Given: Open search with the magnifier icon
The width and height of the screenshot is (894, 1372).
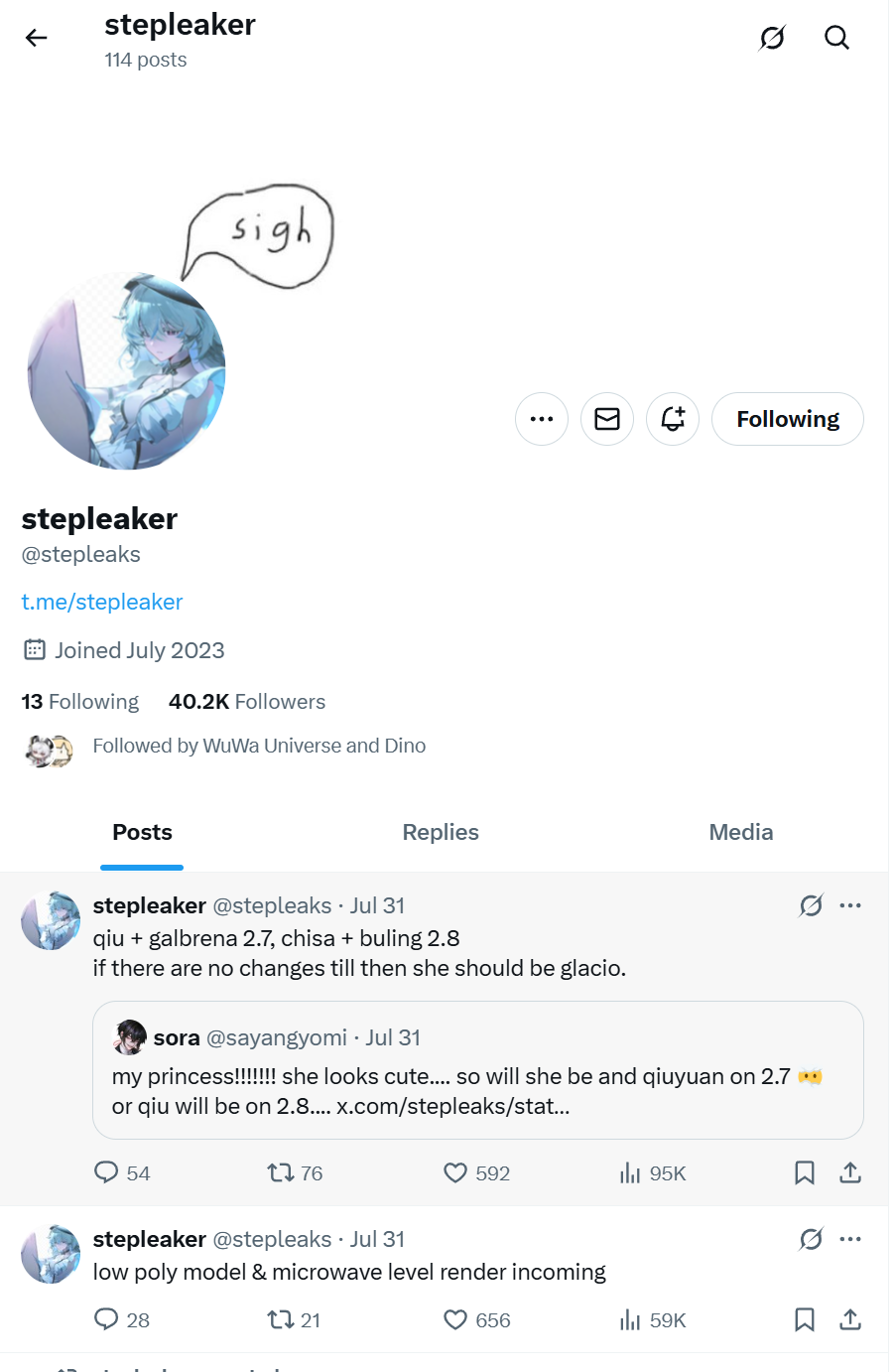Looking at the screenshot, I should (x=836, y=38).
